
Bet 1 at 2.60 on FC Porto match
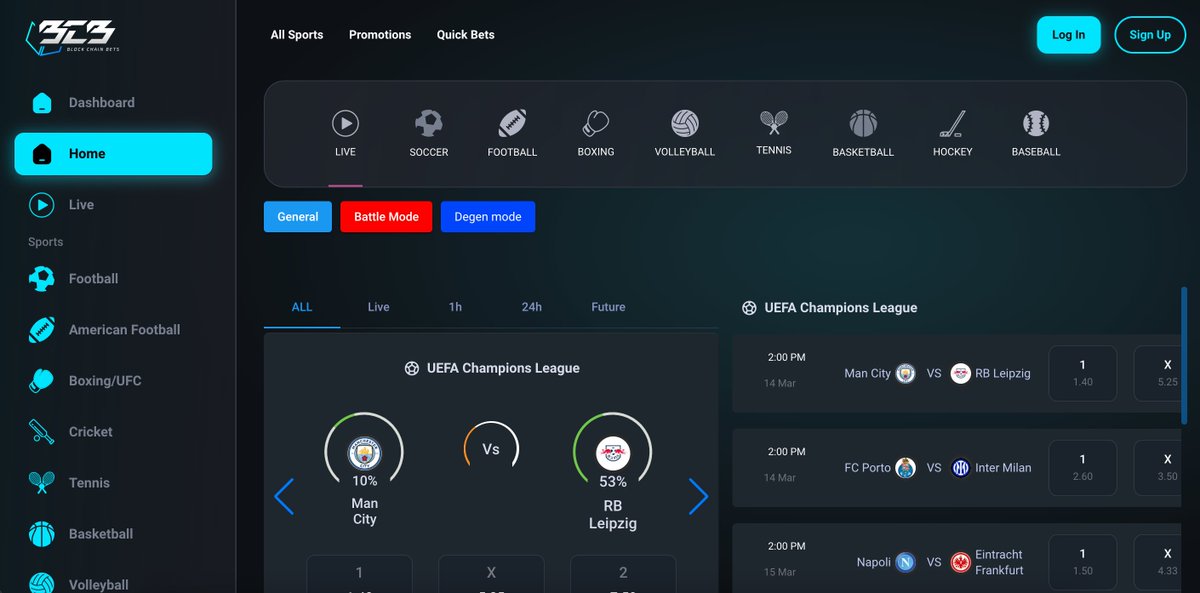coord(1082,468)
